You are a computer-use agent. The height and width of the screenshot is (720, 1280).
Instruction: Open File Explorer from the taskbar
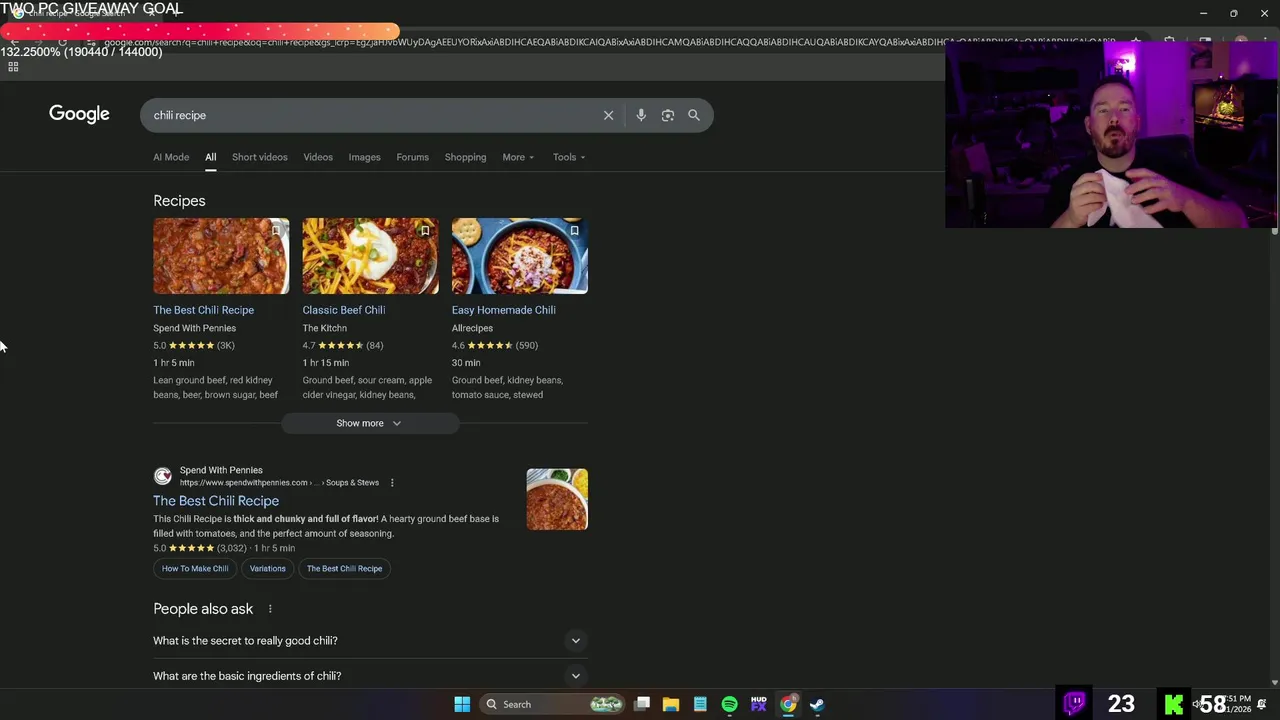click(x=671, y=704)
